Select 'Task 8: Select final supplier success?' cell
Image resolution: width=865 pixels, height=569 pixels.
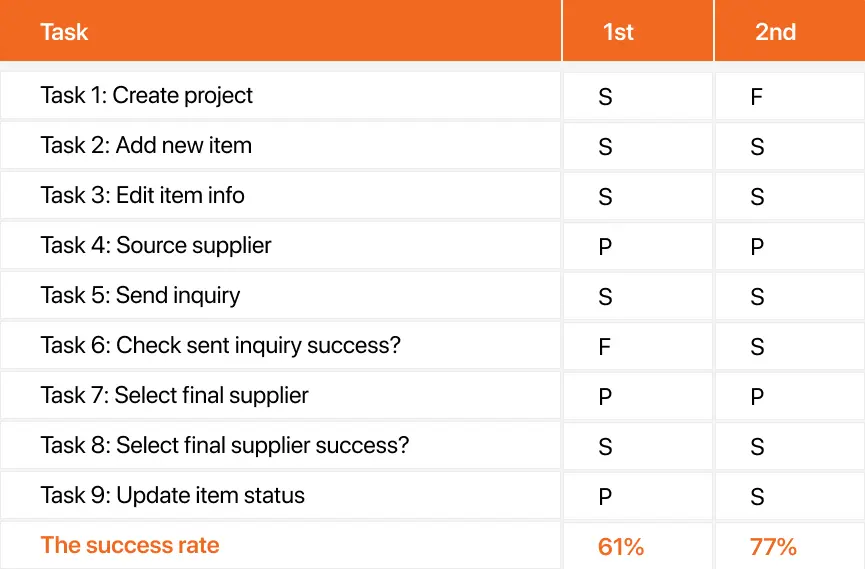(x=280, y=445)
